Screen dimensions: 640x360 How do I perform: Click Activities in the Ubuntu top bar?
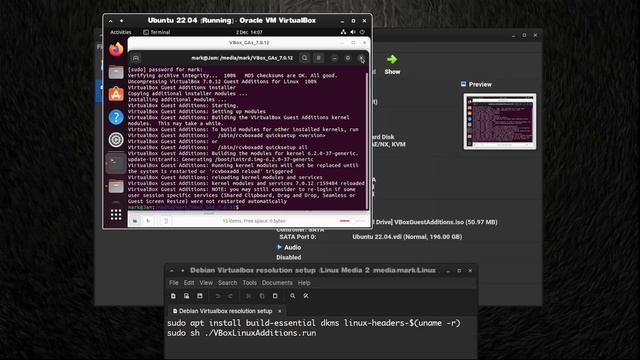[x=121, y=32]
